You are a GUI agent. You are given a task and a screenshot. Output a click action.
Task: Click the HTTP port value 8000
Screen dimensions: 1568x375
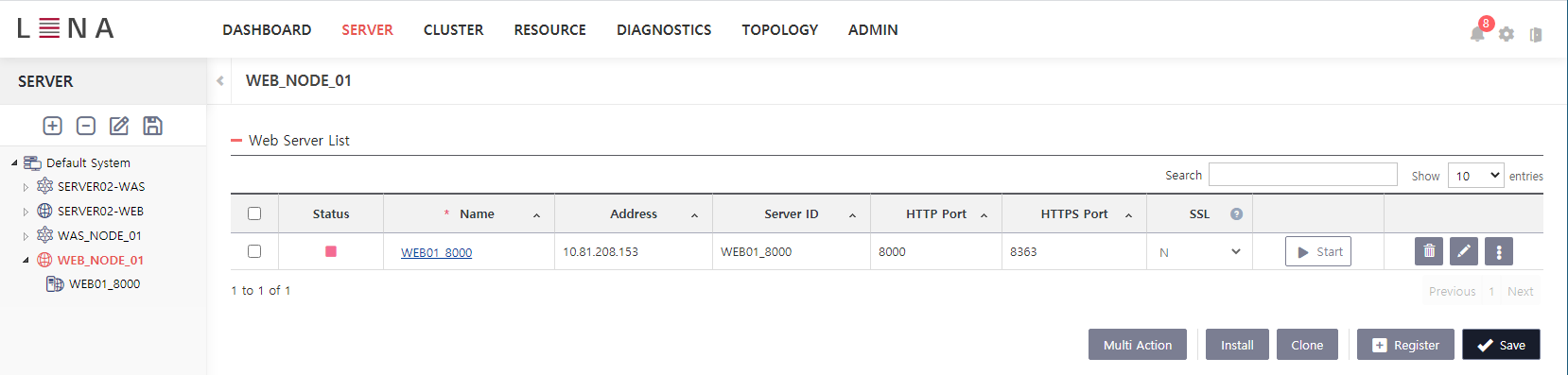click(892, 251)
